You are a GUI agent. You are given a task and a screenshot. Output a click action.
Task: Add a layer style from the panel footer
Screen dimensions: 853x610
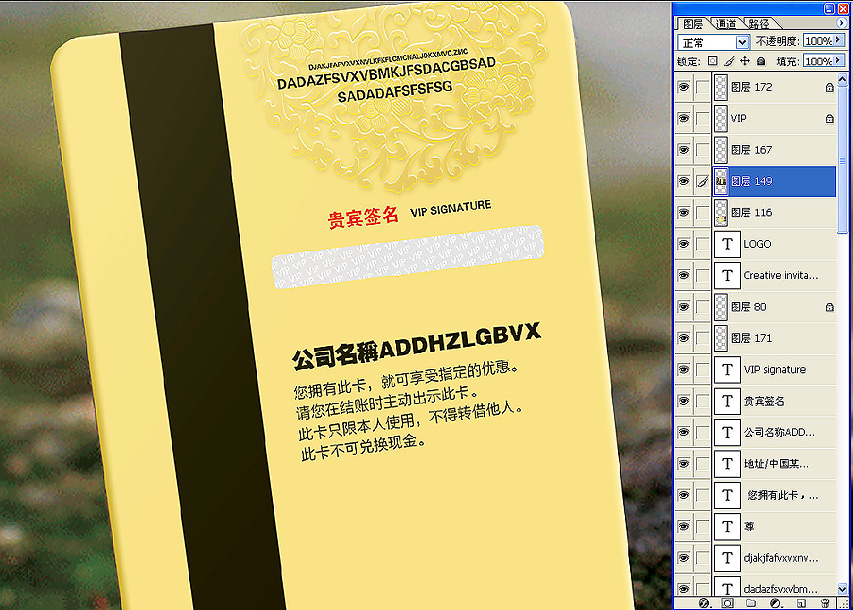click(704, 603)
